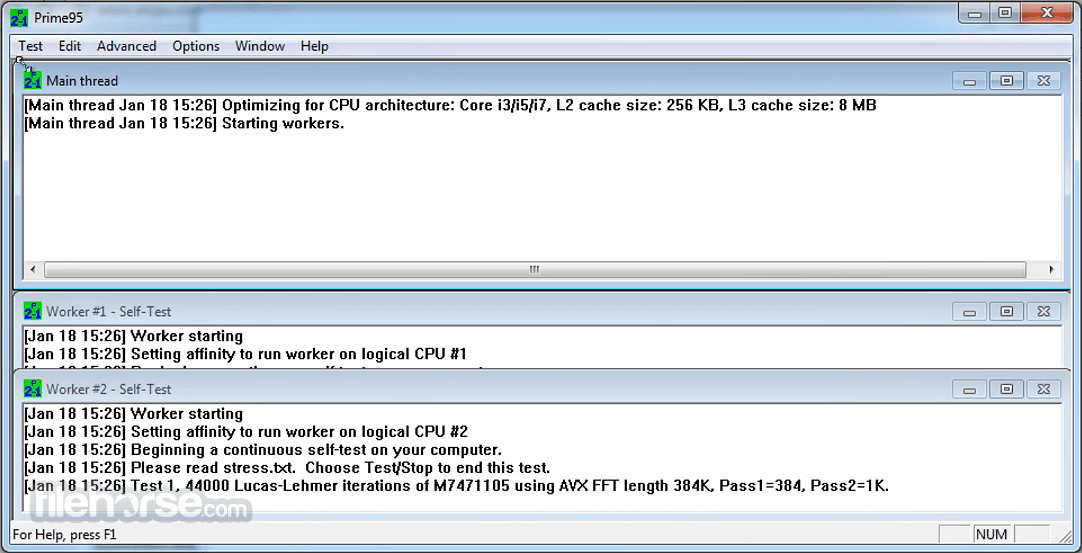Minimize the Worker #1 window
Screen dimensions: 1082x553
(970, 312)
